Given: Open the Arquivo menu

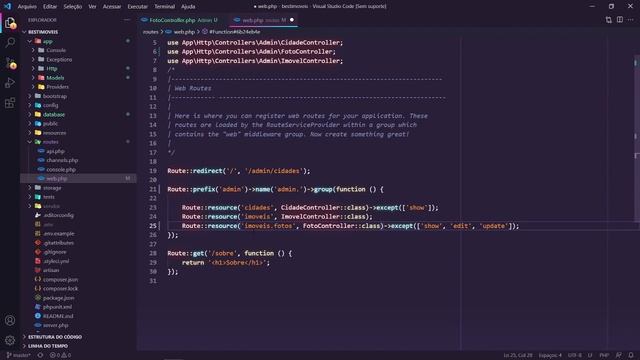Looking at the screenshot, I should [x=27, y=6].
